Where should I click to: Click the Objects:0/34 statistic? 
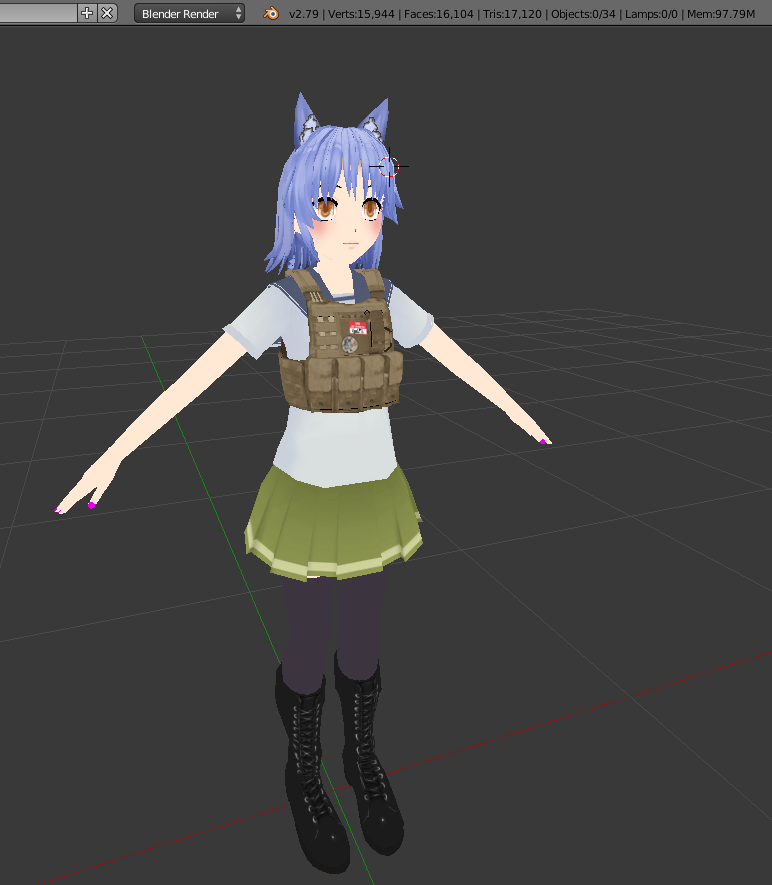coord(583,14)
